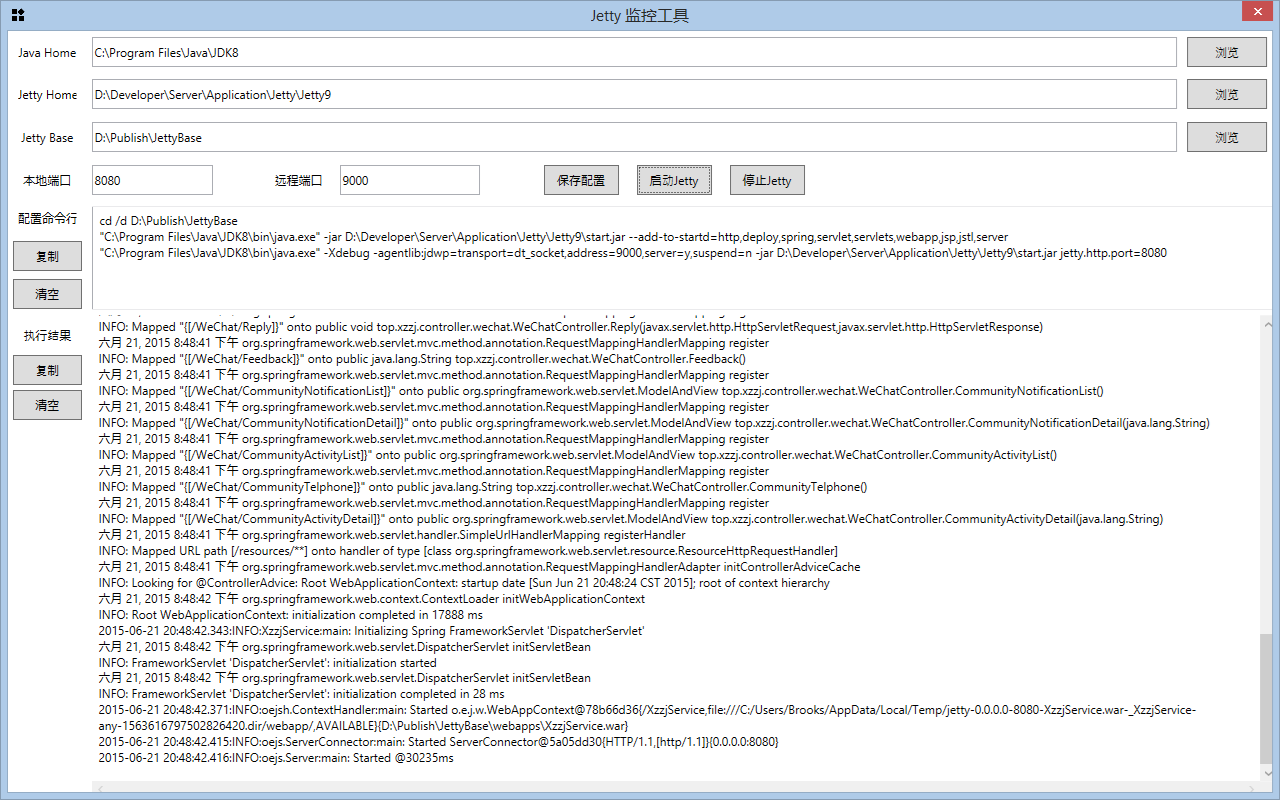Click 停止Jetty to stop the server
The width and height of the screenshot is (1280, 800).
click(767, 181)
